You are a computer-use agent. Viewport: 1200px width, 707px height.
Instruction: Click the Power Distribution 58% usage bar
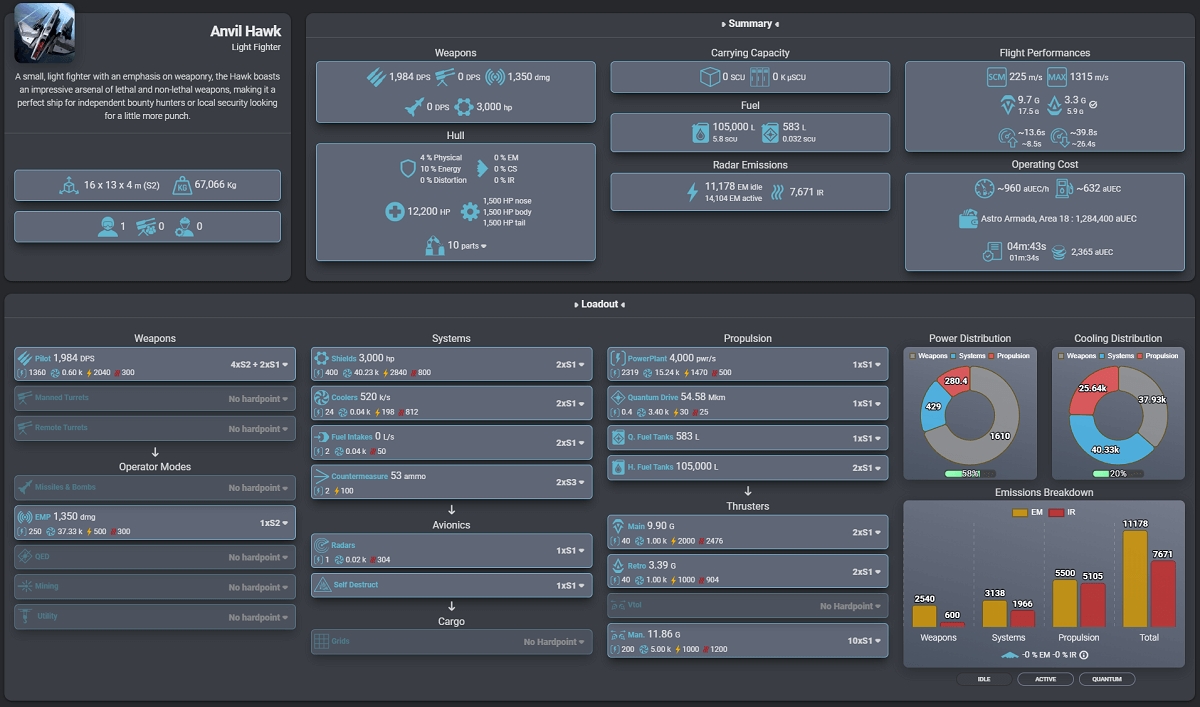click(961, 473)
